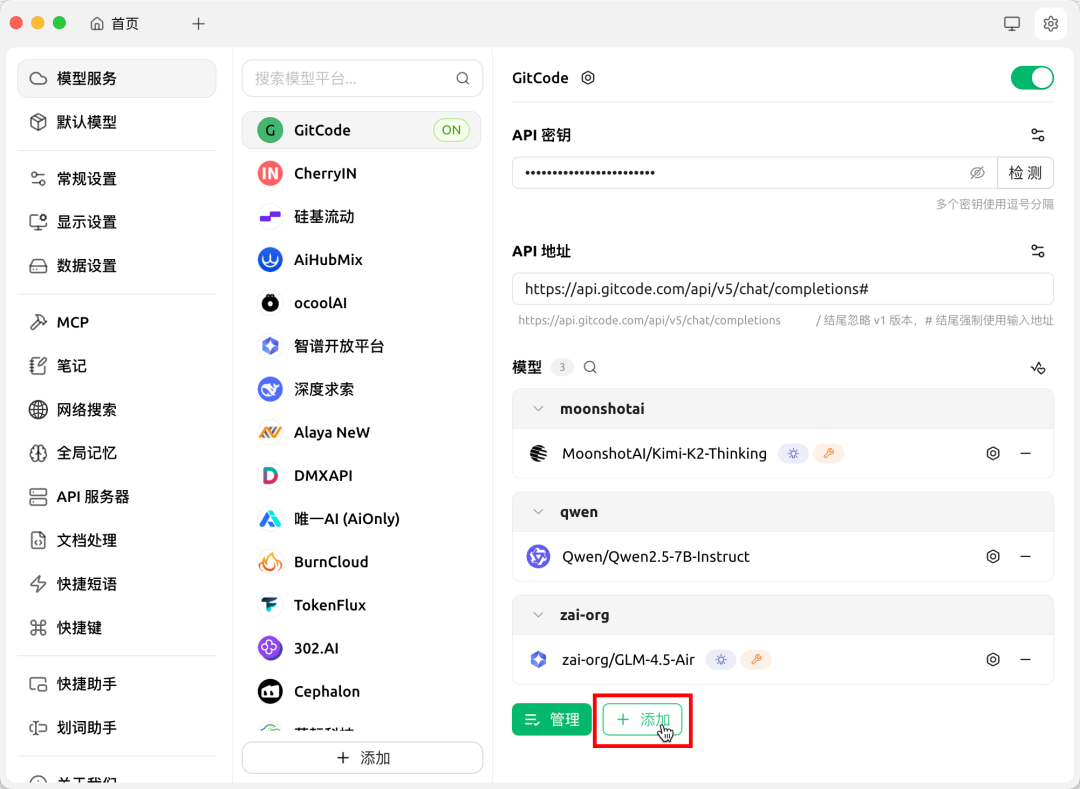Click reasoning tag on Kimi-K2-Thinking
This screenshot has height=789, width=1080.
pos(793,454)
